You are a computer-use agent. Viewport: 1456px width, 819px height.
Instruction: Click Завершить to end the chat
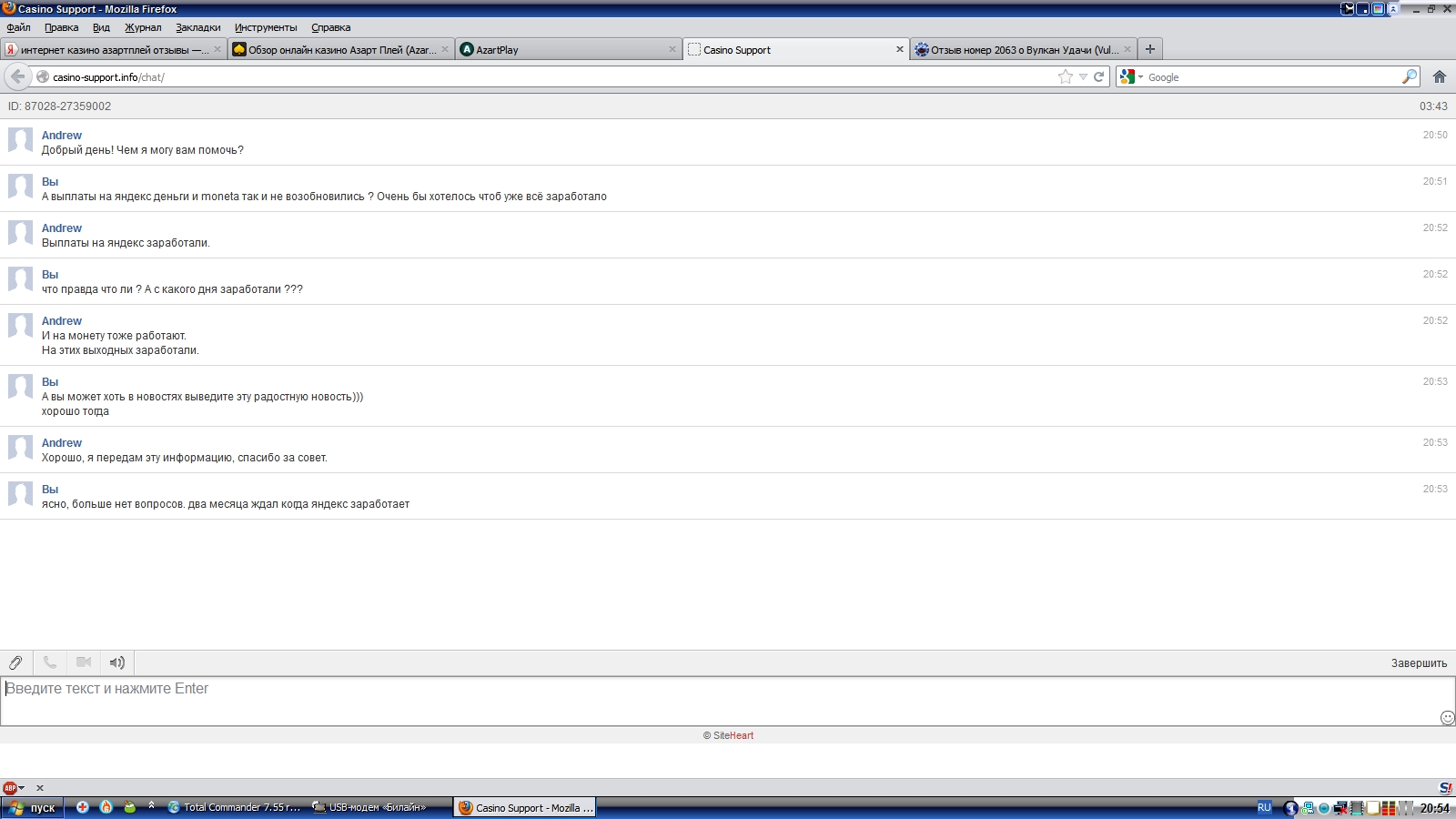[1419, 663]
